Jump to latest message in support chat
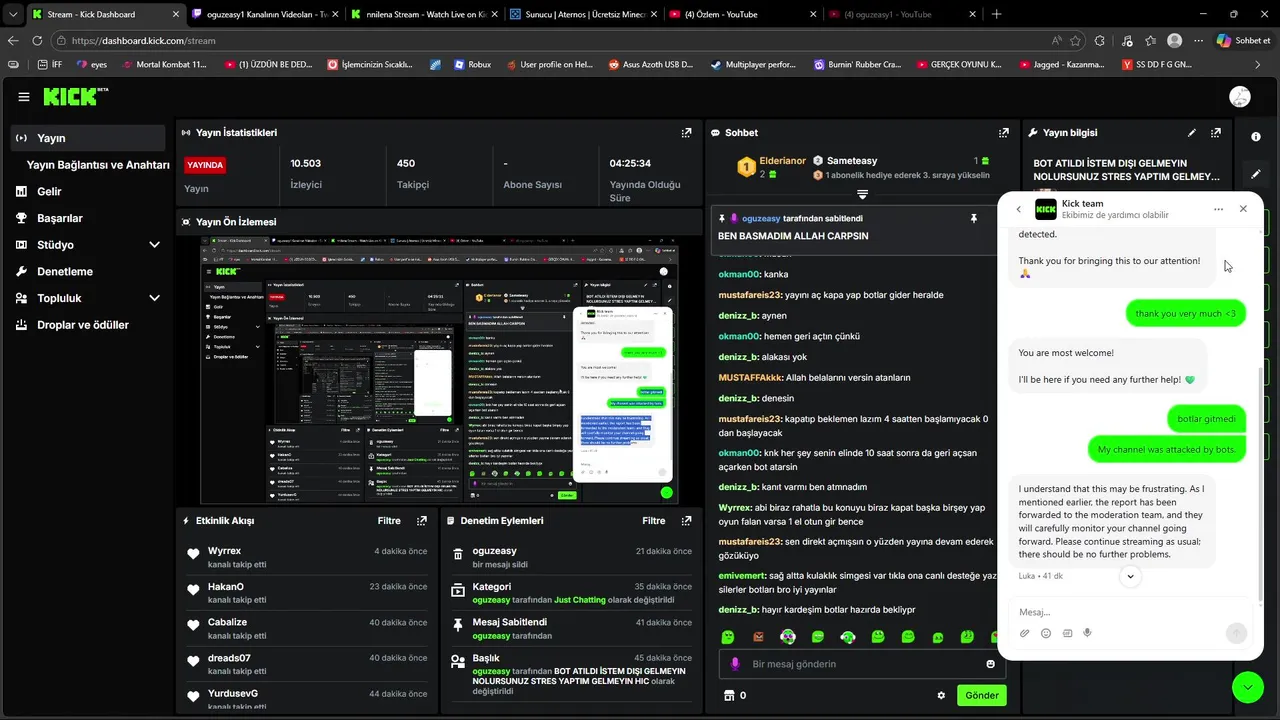This screenshot has height=720, width=1280. (1130, 576)
